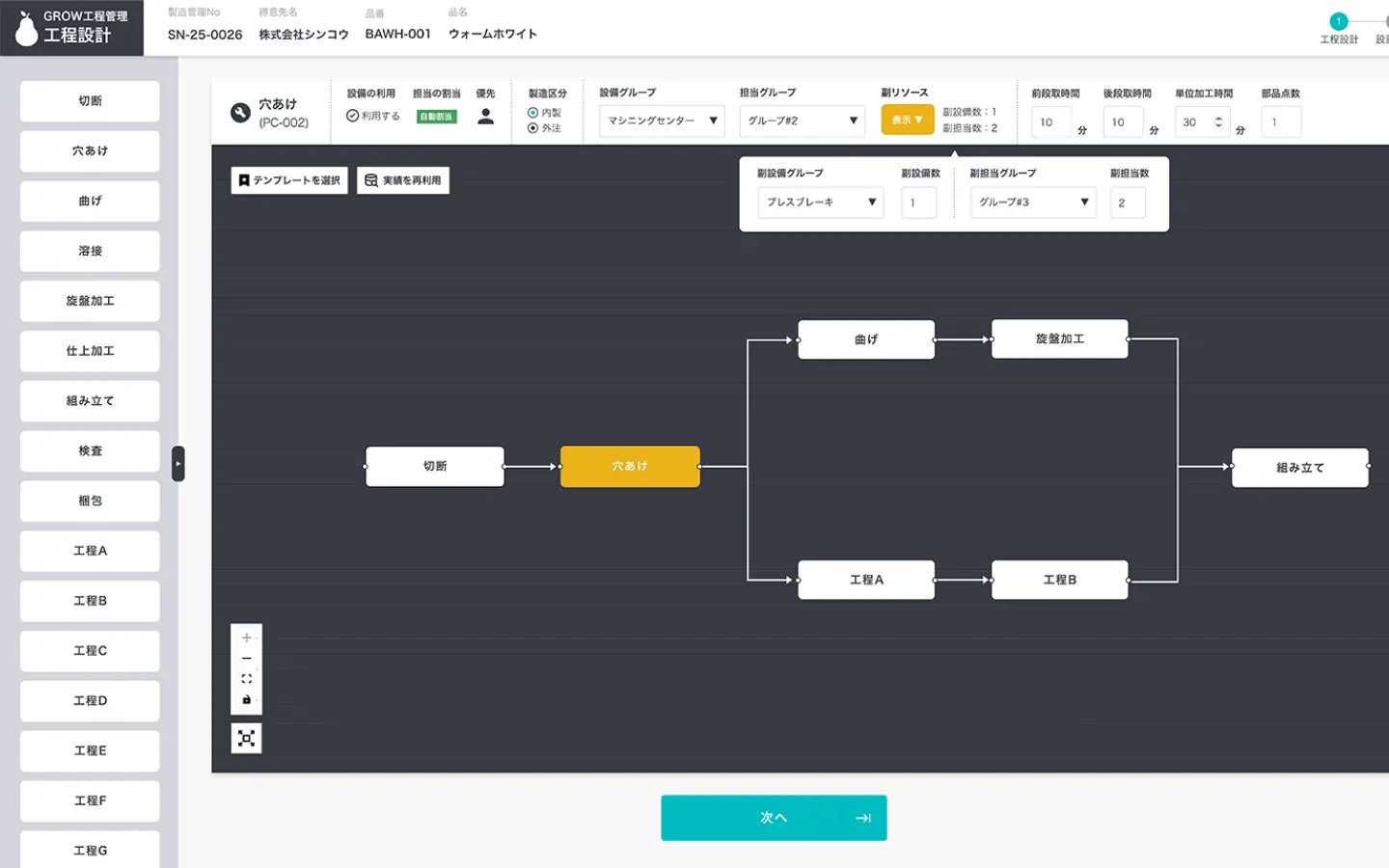
Task: Click the person icon under 優先
Action: click(x=485, y=117)
